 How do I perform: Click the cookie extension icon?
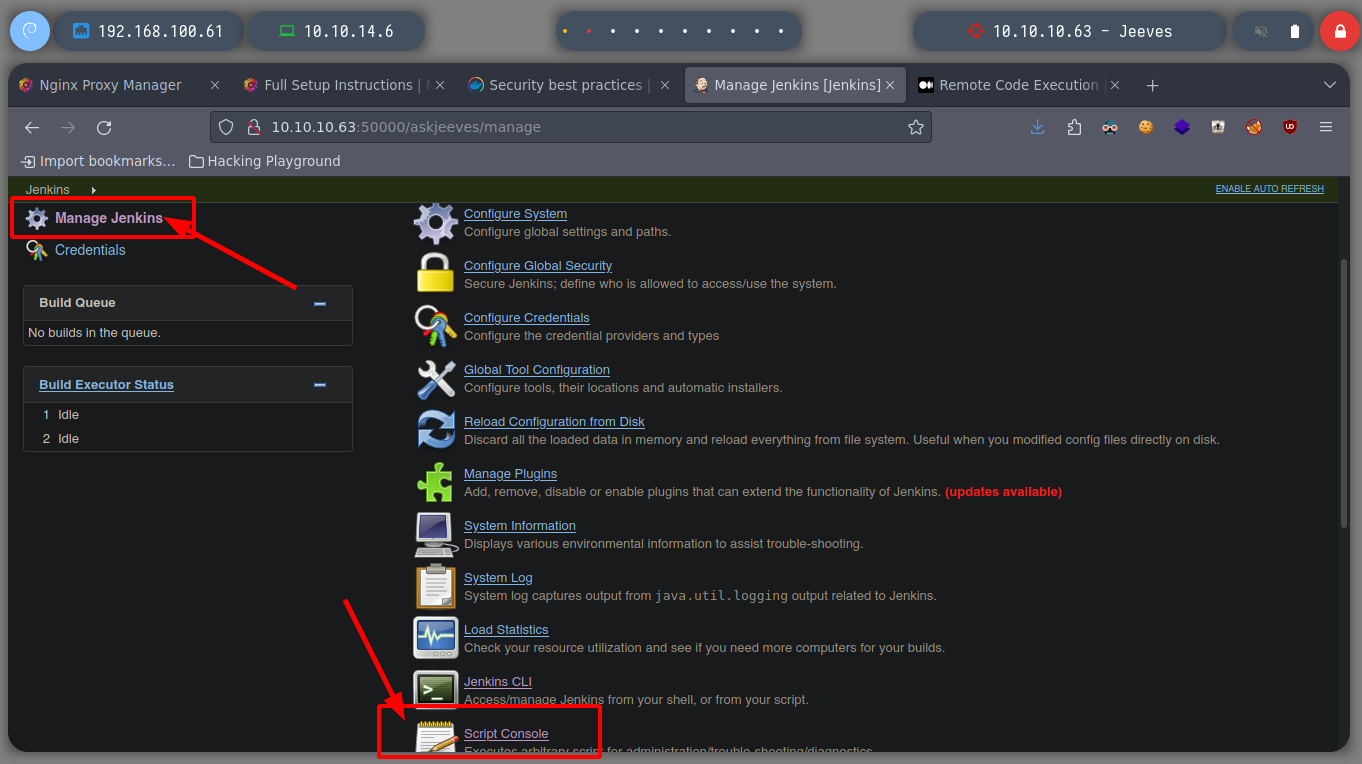1146,127
